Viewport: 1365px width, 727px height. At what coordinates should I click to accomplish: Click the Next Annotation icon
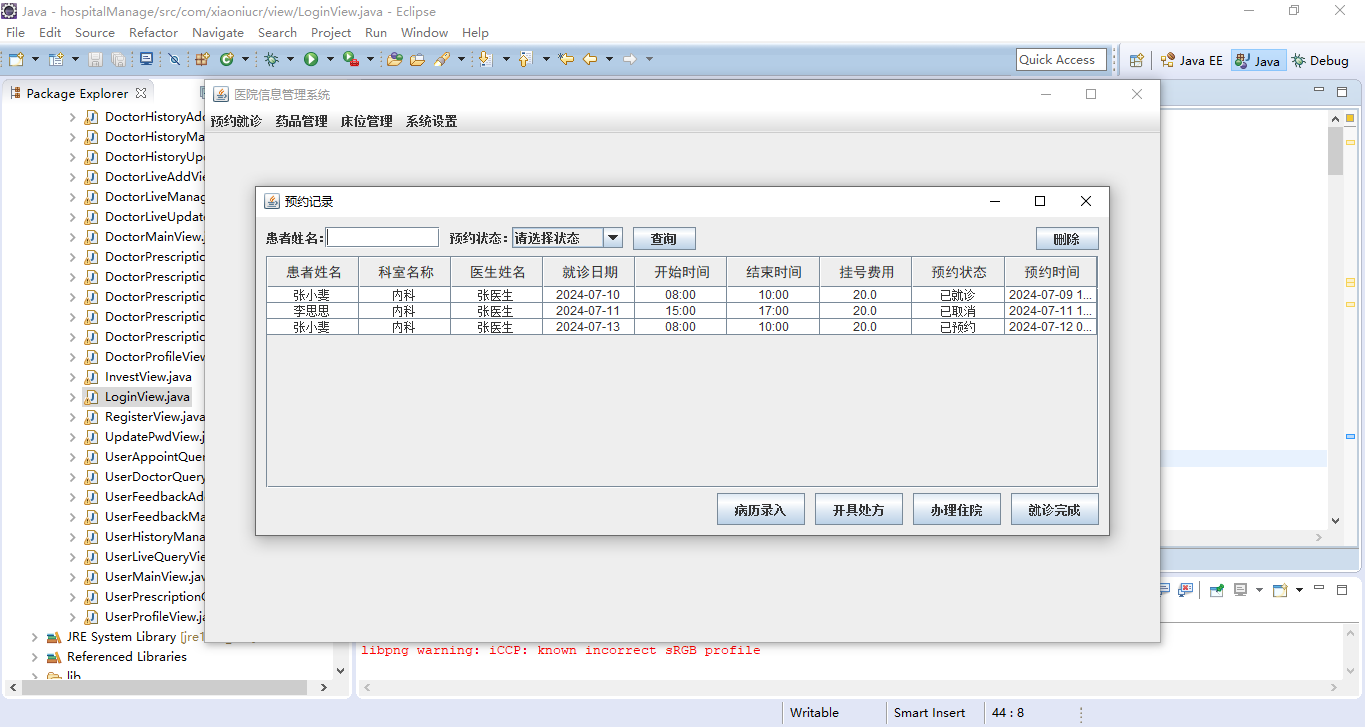[485, 59]
